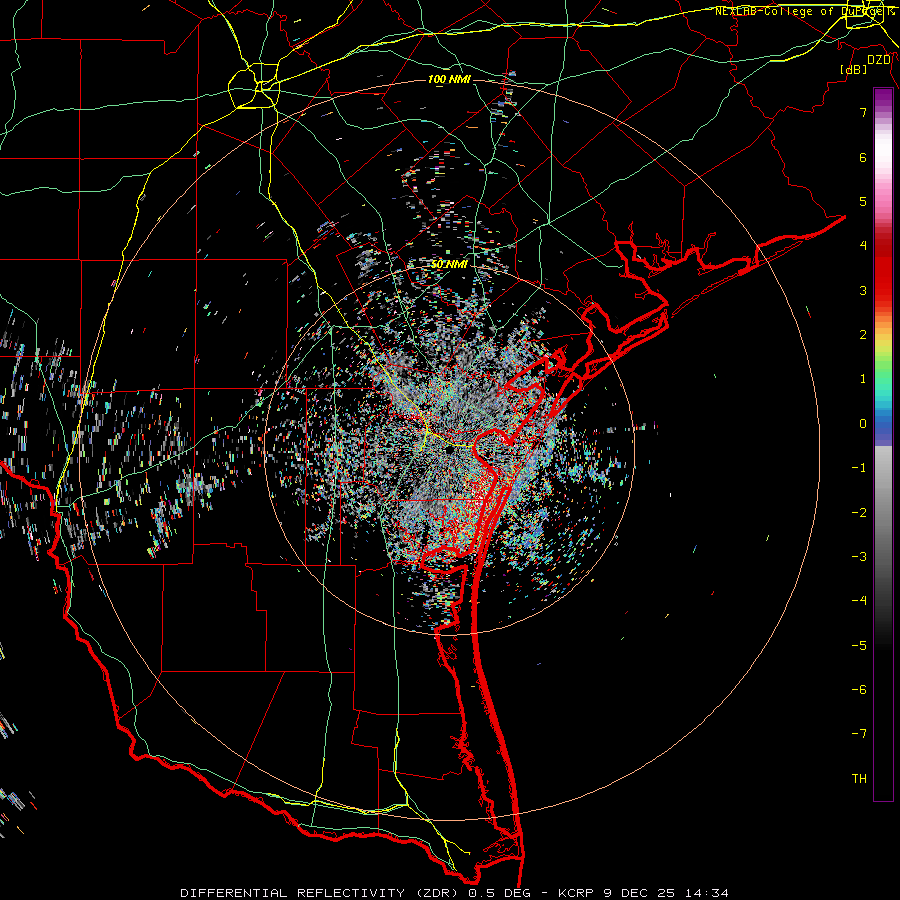Click the -4 value on color scale
This screenshot has width=900, height=900.
coord(859,600)
